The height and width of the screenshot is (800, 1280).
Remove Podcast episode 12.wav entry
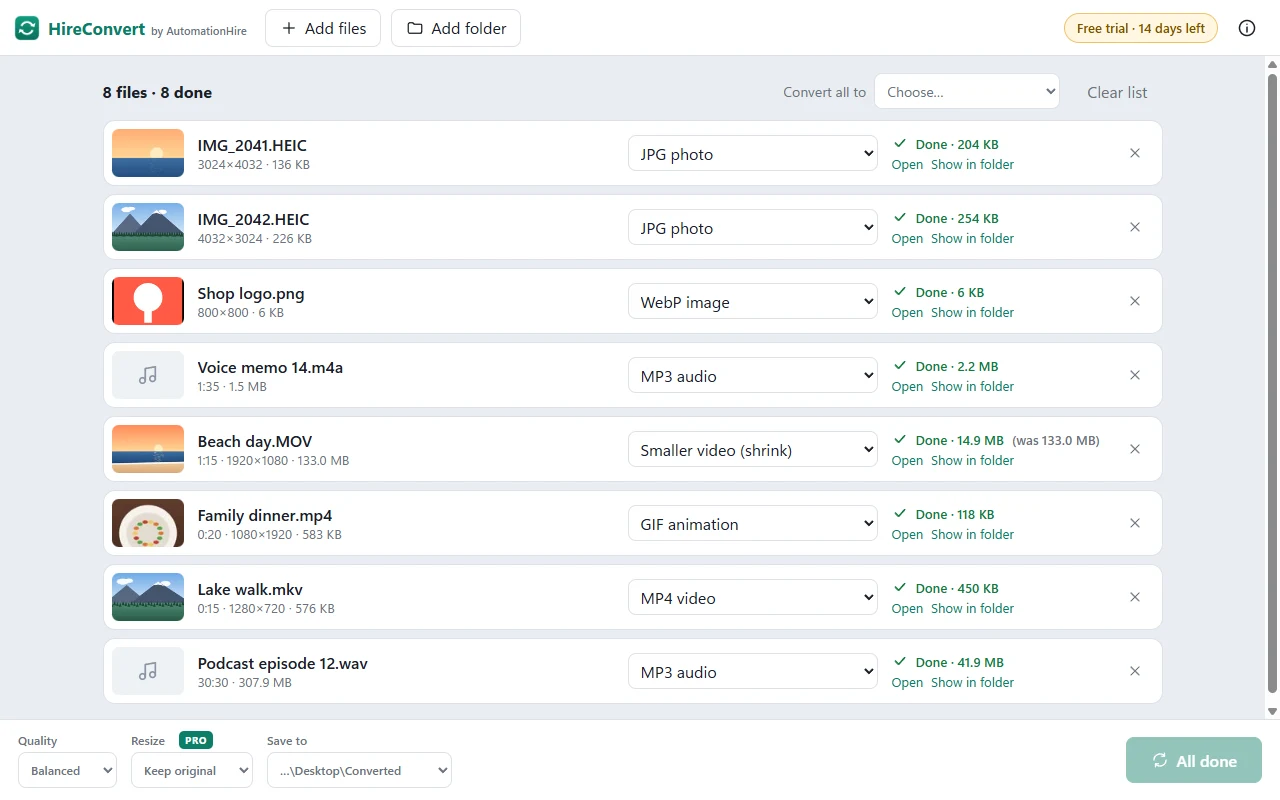point(1135,671)
